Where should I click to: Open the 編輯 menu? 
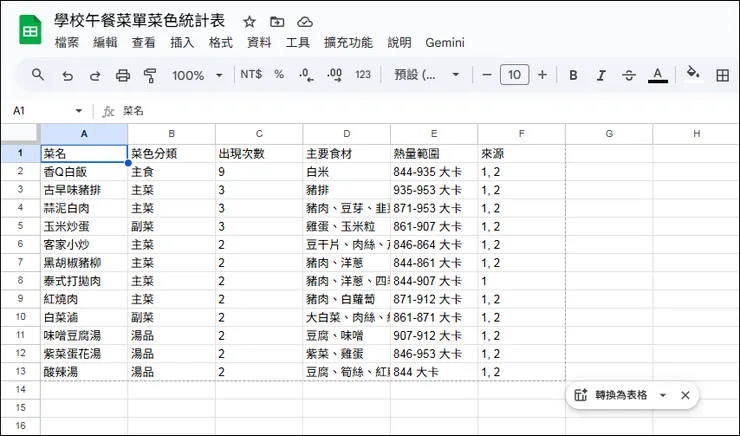(x=105, y=42)
